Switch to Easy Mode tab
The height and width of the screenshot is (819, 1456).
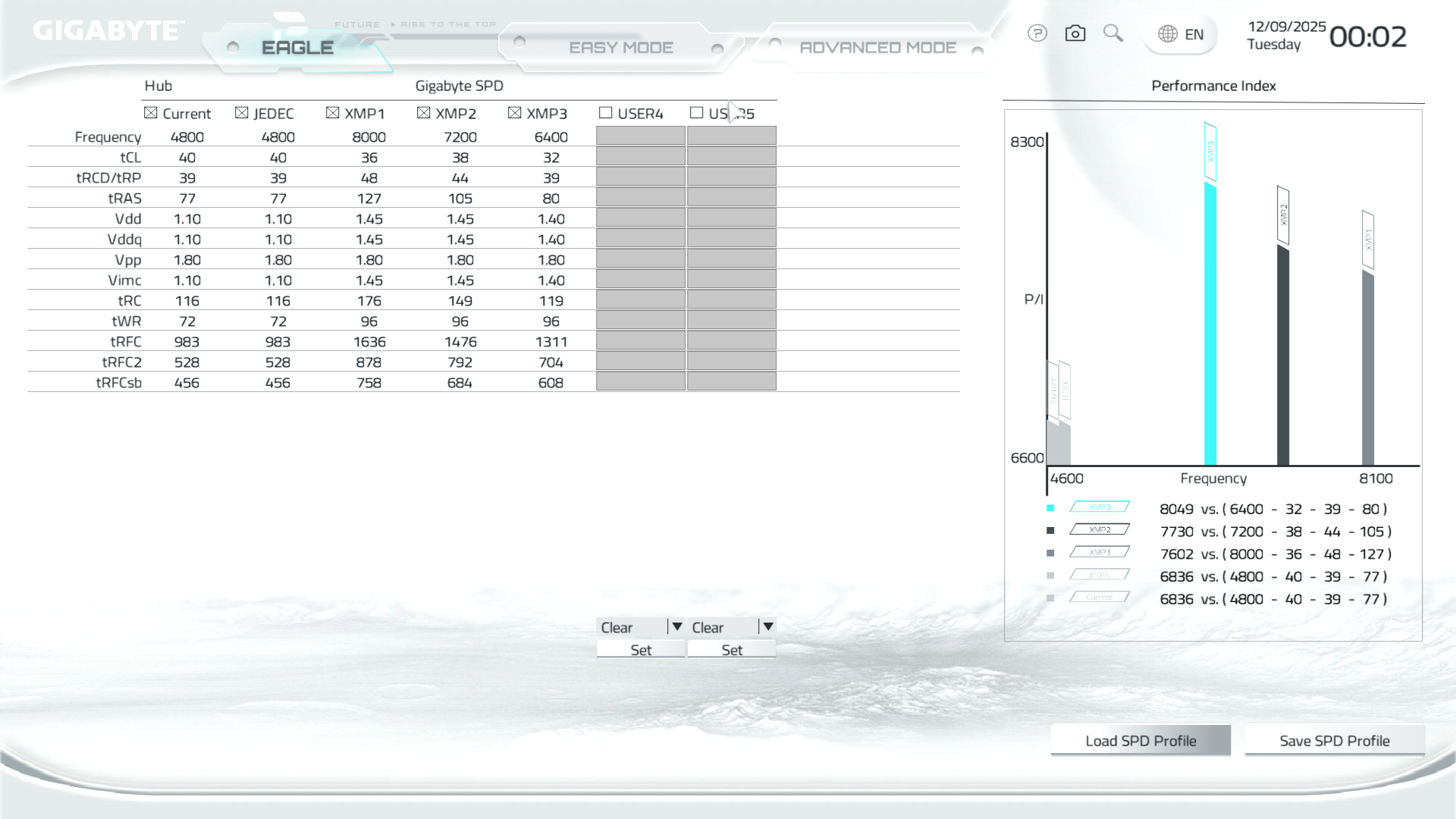[620, 48]
